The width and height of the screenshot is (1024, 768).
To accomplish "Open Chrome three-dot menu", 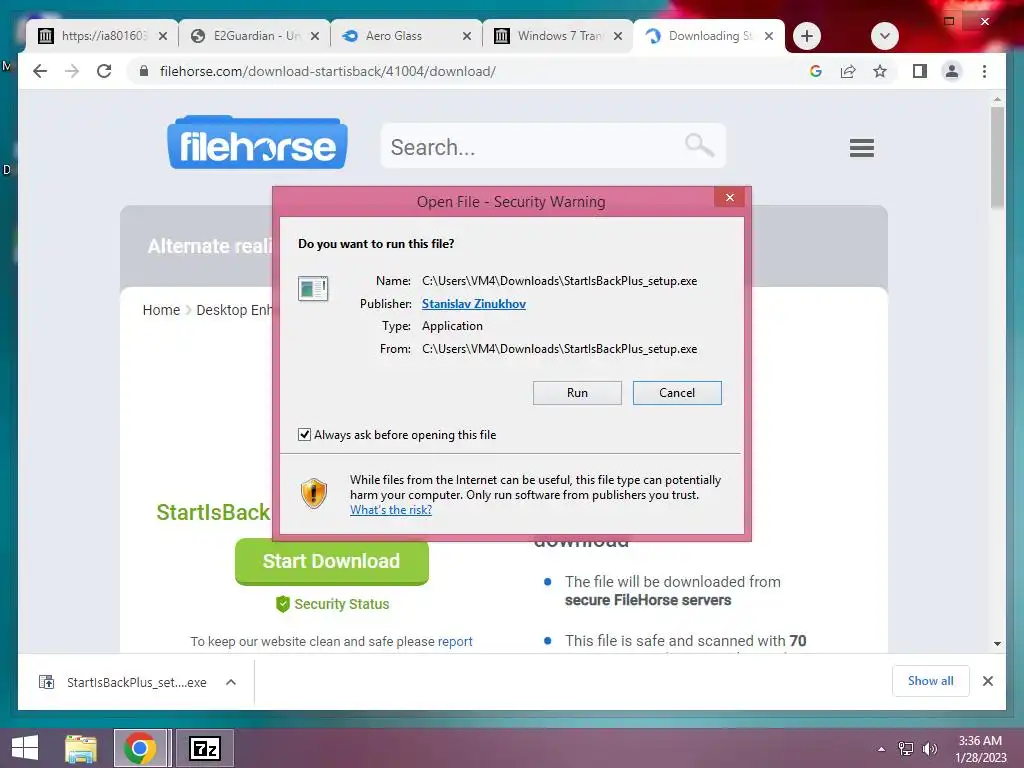I will tap(984, 71).
